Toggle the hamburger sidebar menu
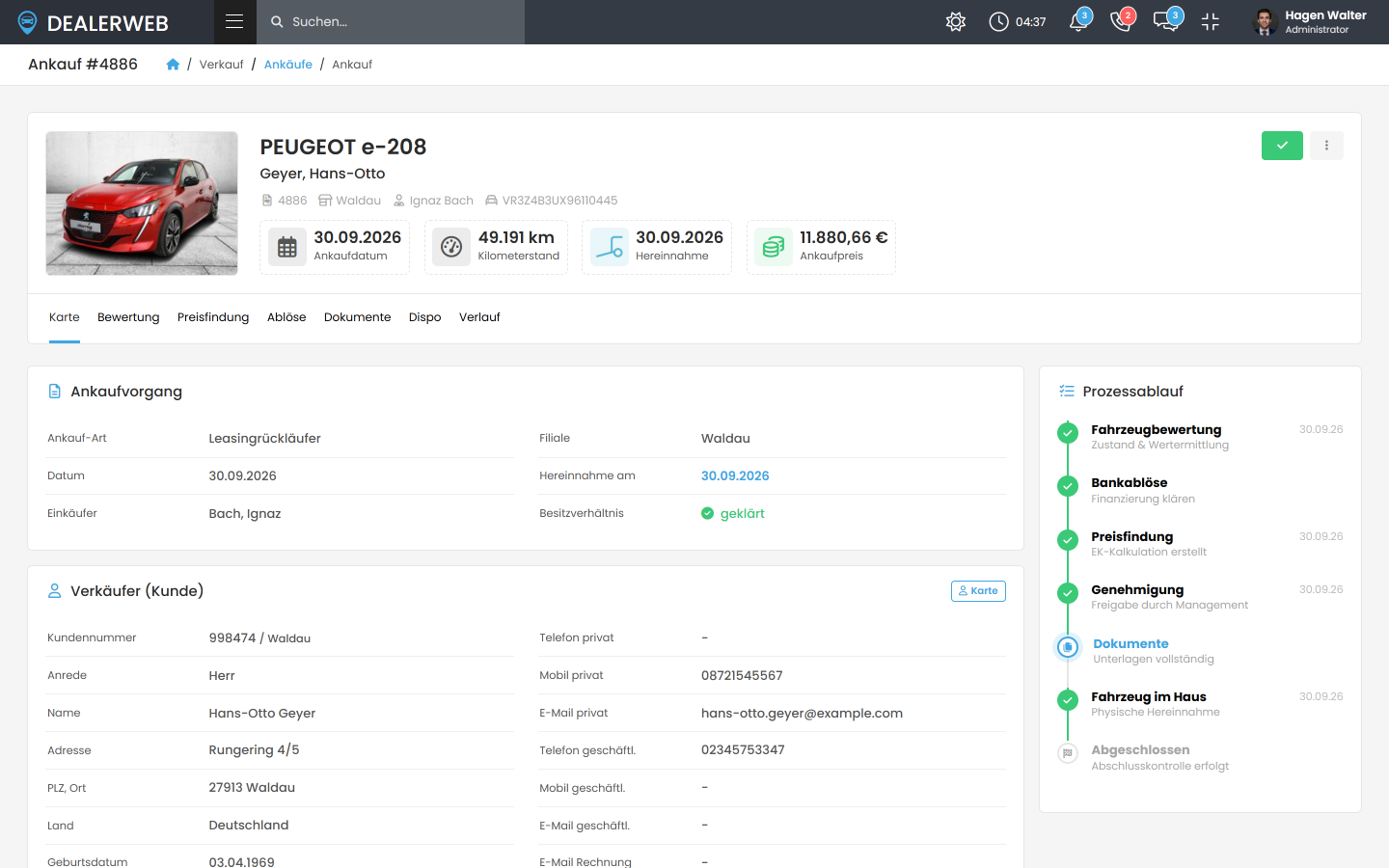Screen dimensions: 1389x868 pyautogui.click(x=234, y=21)
